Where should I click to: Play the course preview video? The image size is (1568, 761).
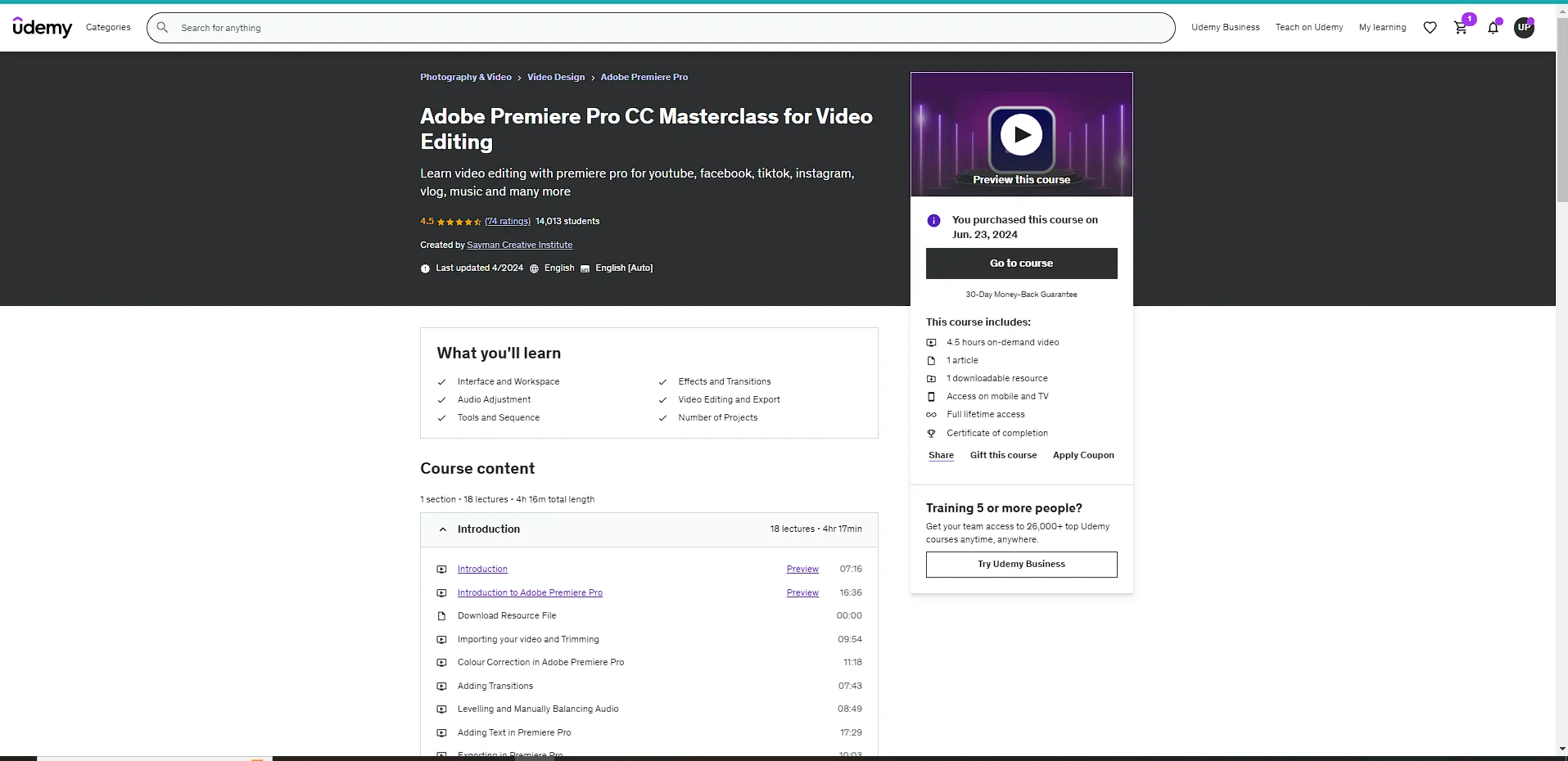click(1021, 135)
